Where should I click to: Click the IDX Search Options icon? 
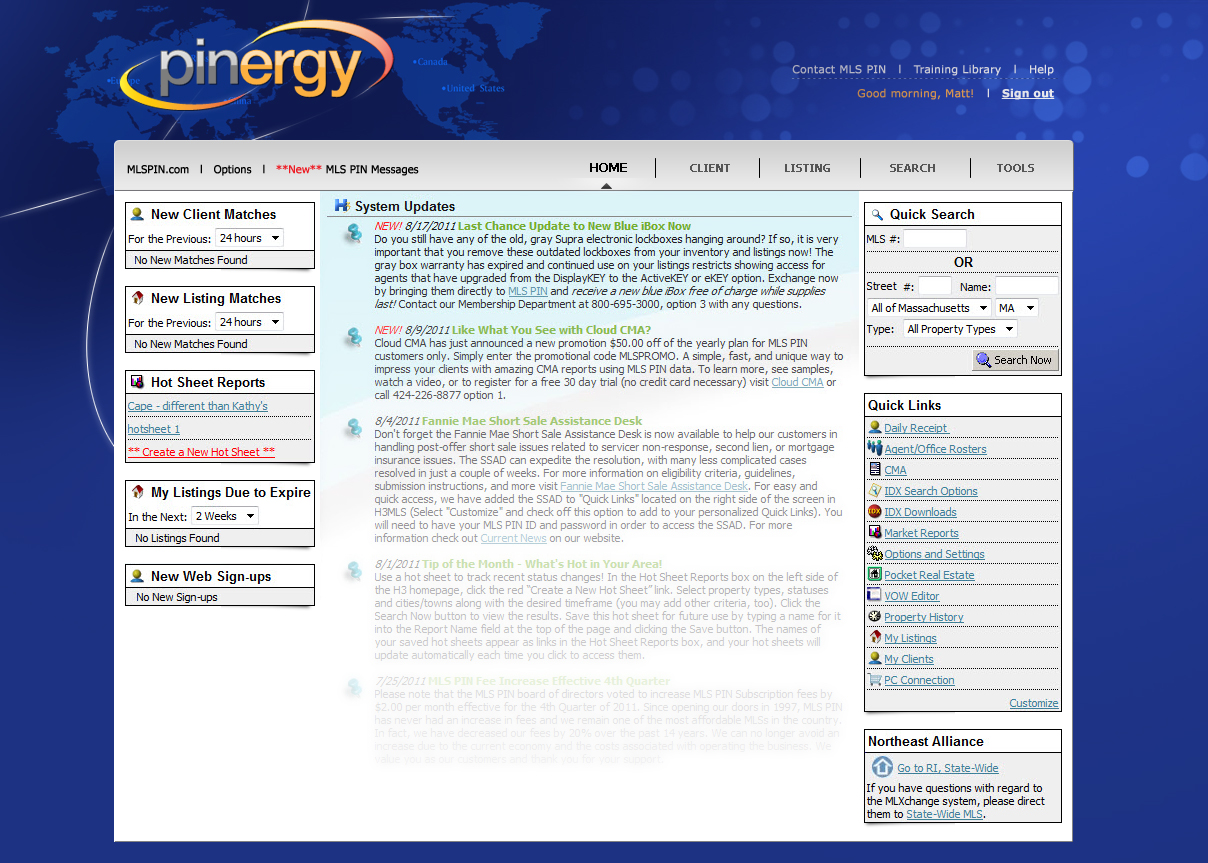click(x=875, y=490)
